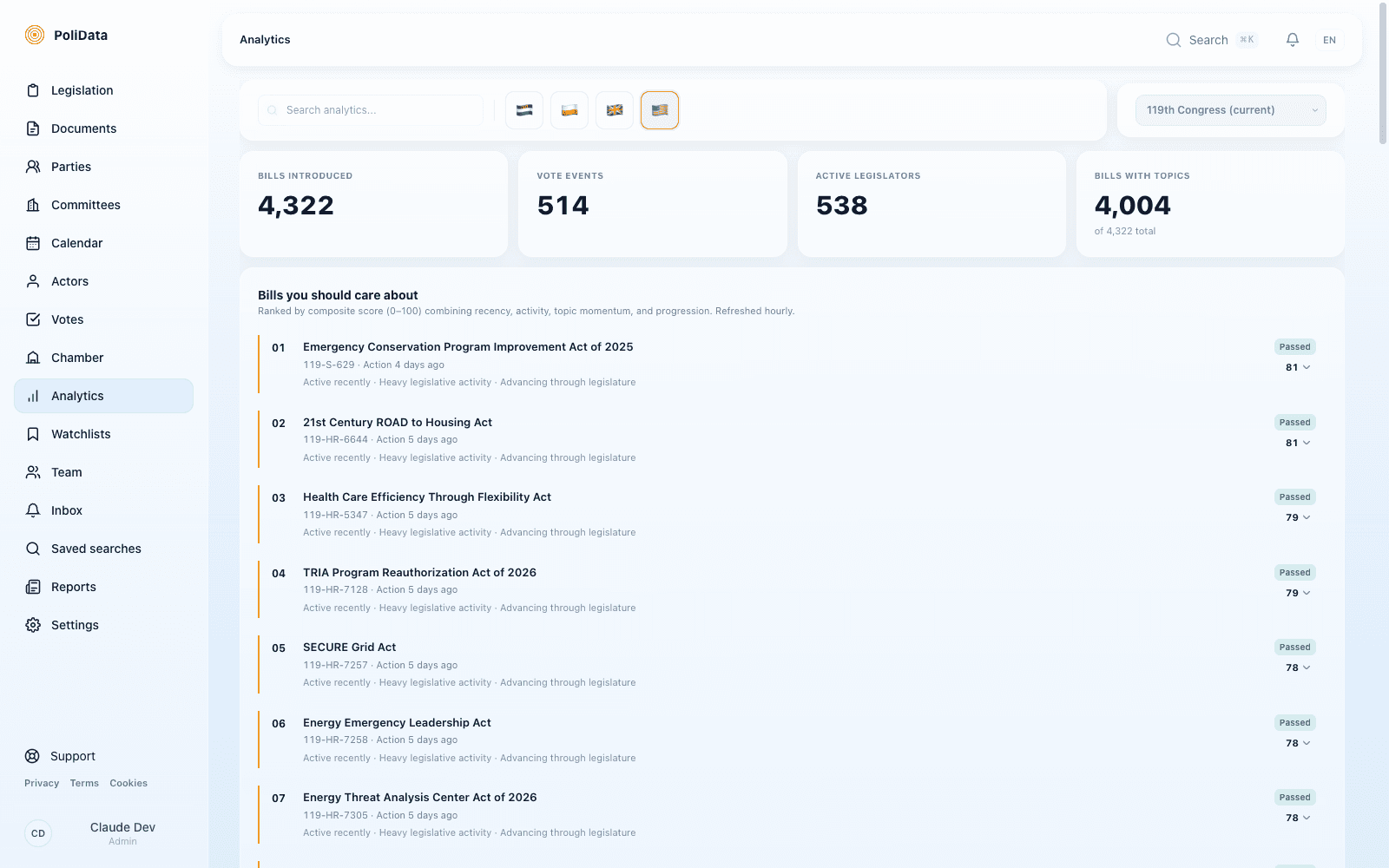
Task: Open Inbox in the sidebar
Action: pos(103,510)
